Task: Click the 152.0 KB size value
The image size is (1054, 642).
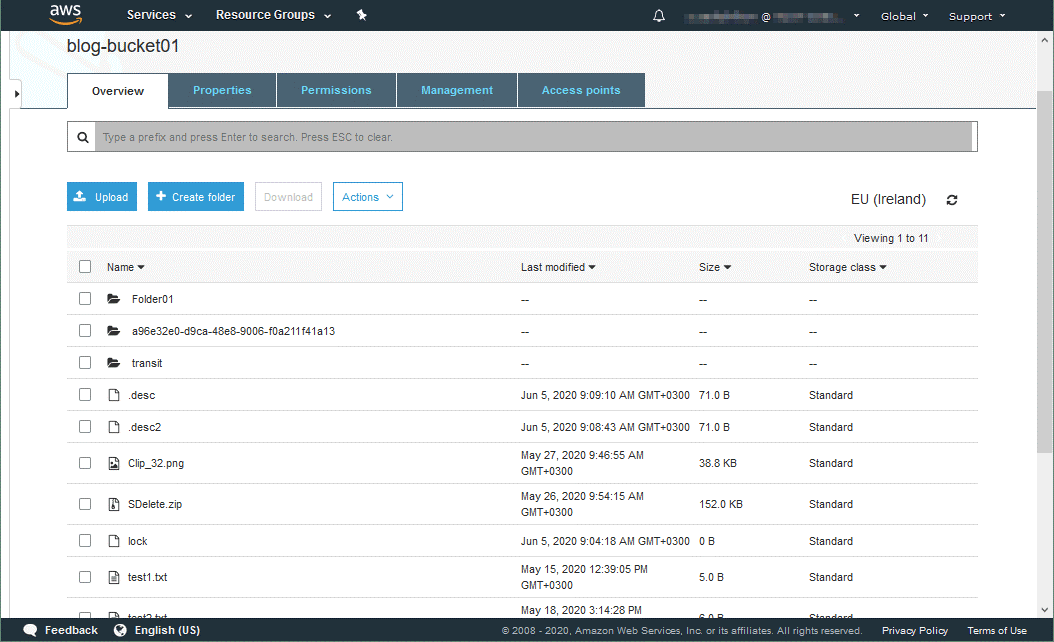Action: coord(721,504)
